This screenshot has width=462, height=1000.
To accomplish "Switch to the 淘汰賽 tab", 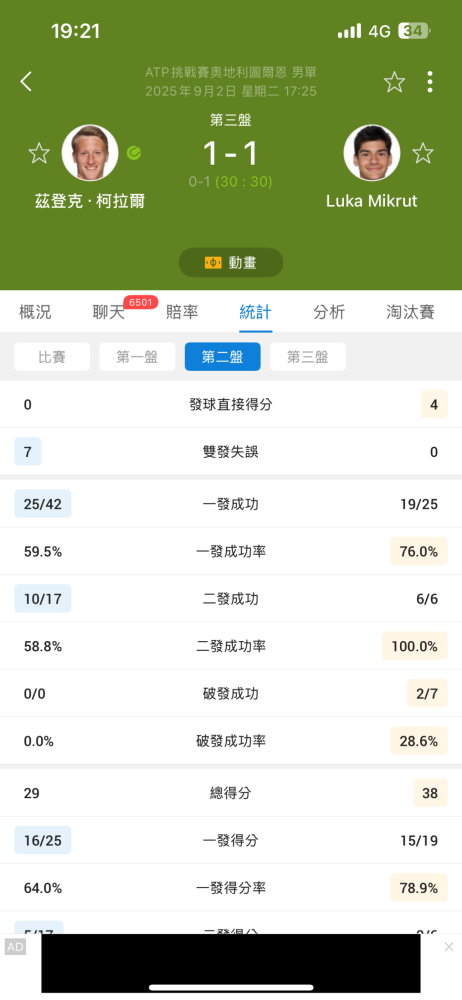I will [410, 312].
